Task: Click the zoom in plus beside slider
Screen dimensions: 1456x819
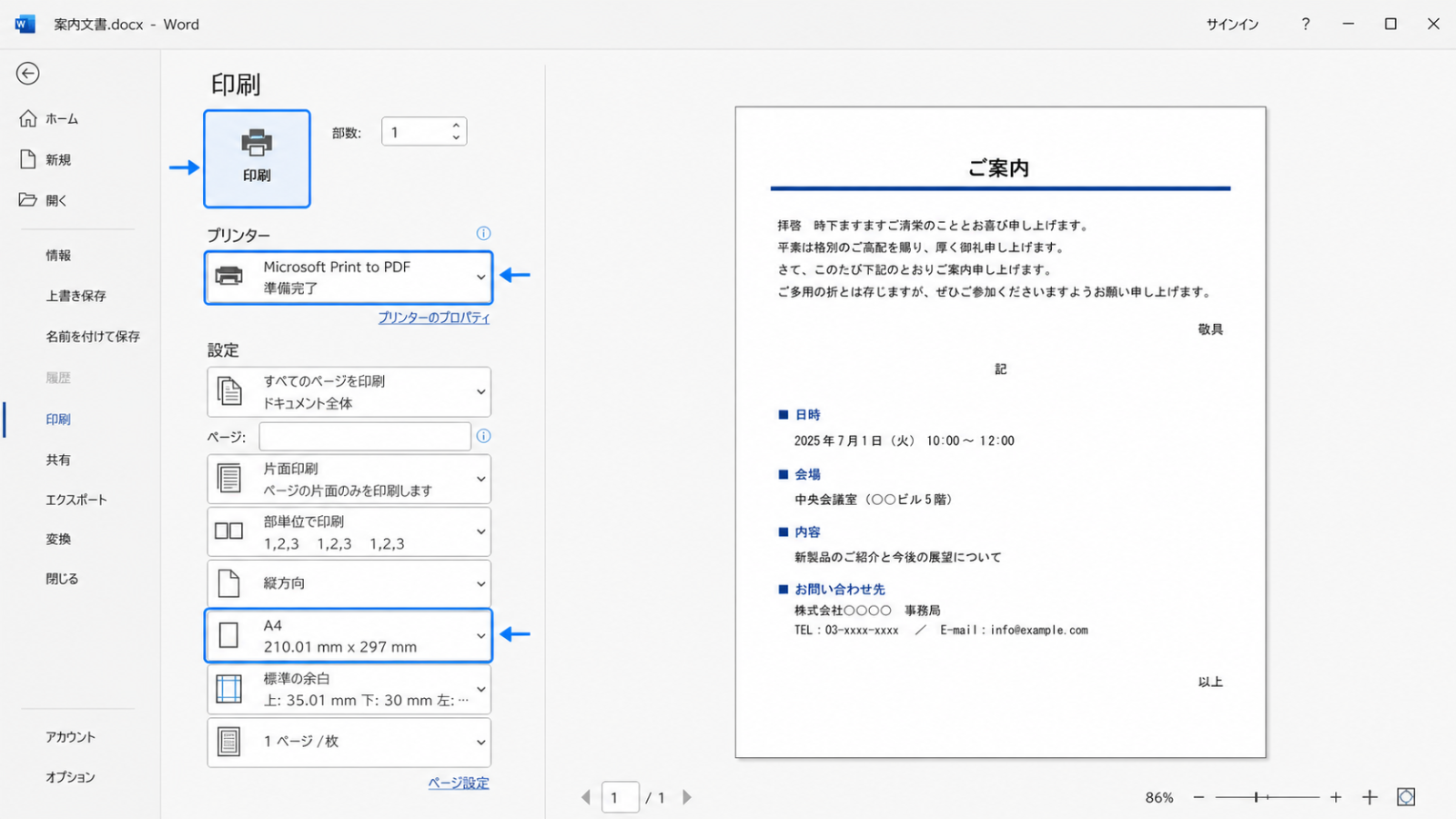Action: [1336, 797]
